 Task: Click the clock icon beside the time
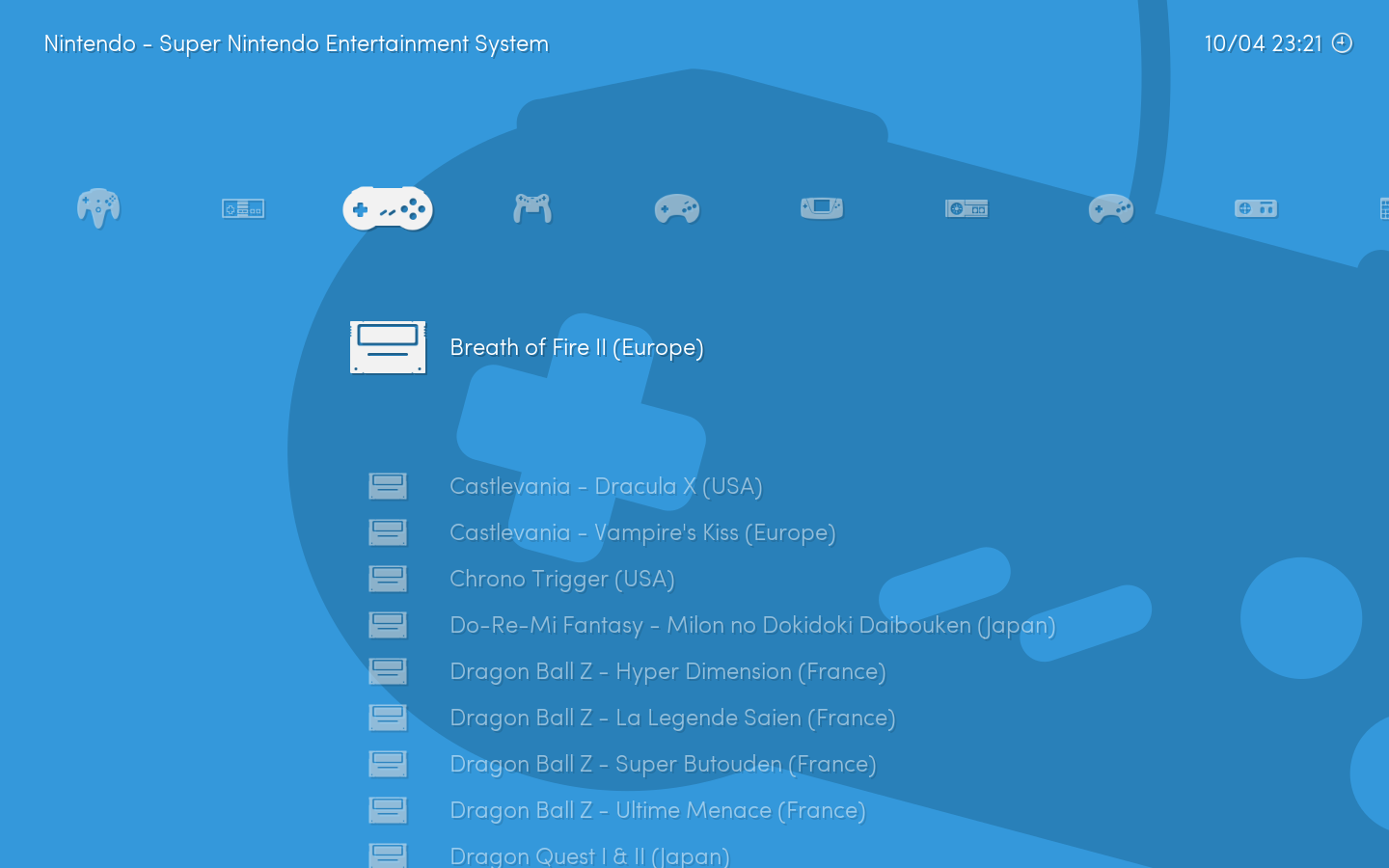pyautogui.click(x=1342, y=43)
